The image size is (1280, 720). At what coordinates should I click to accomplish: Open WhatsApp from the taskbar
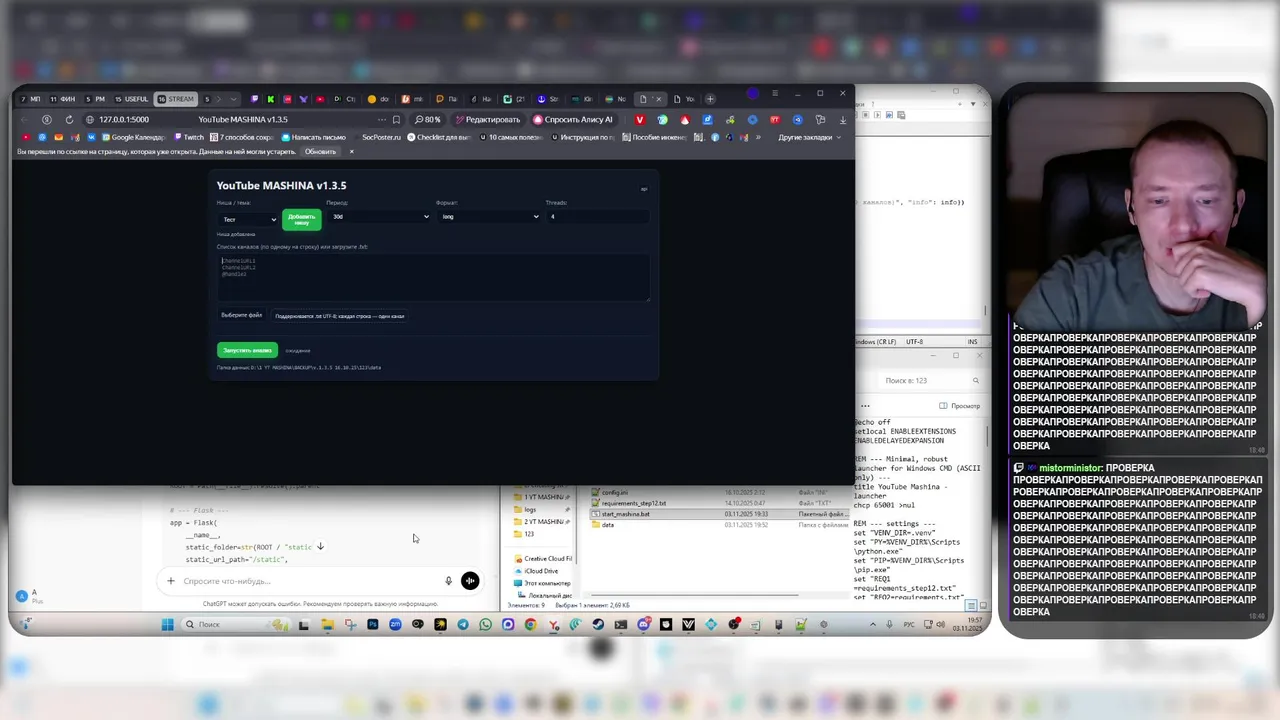pos(486,625)
